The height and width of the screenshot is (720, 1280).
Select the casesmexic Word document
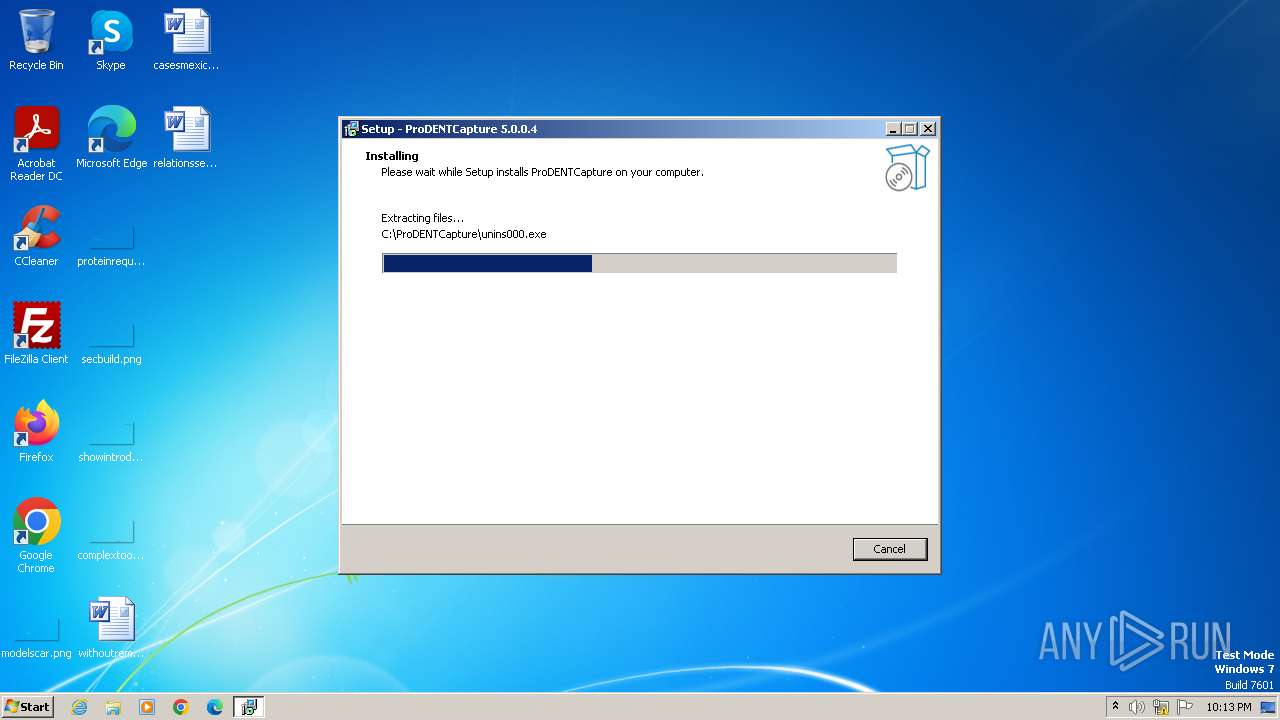click(186, 40)
